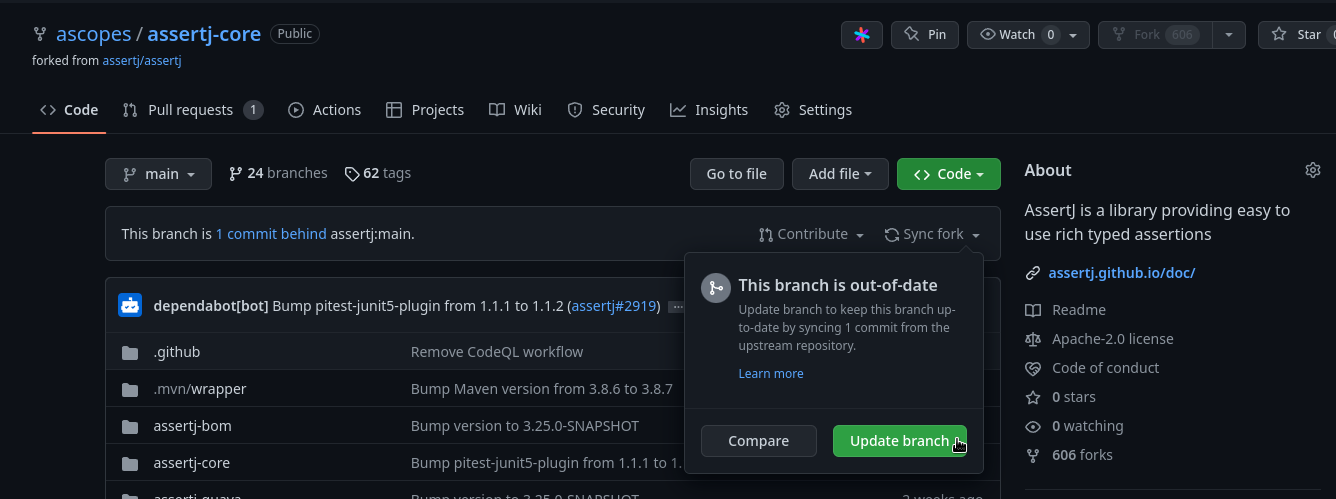The height and width of the screenshot is (499, 1336).
Task: Open the Add file dropdown
Action: [840, 174]
